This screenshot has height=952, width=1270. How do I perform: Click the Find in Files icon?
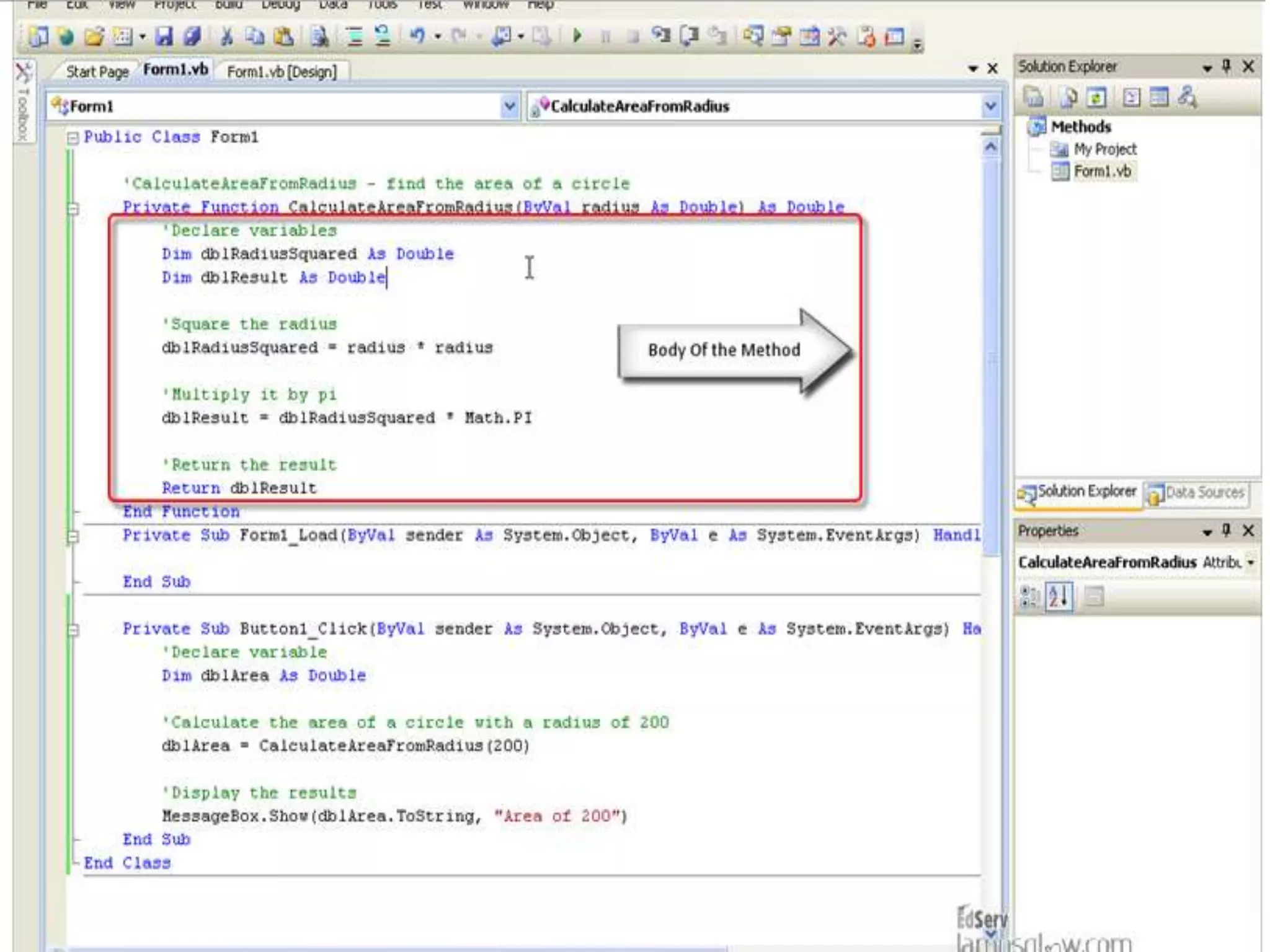[320, 37]
